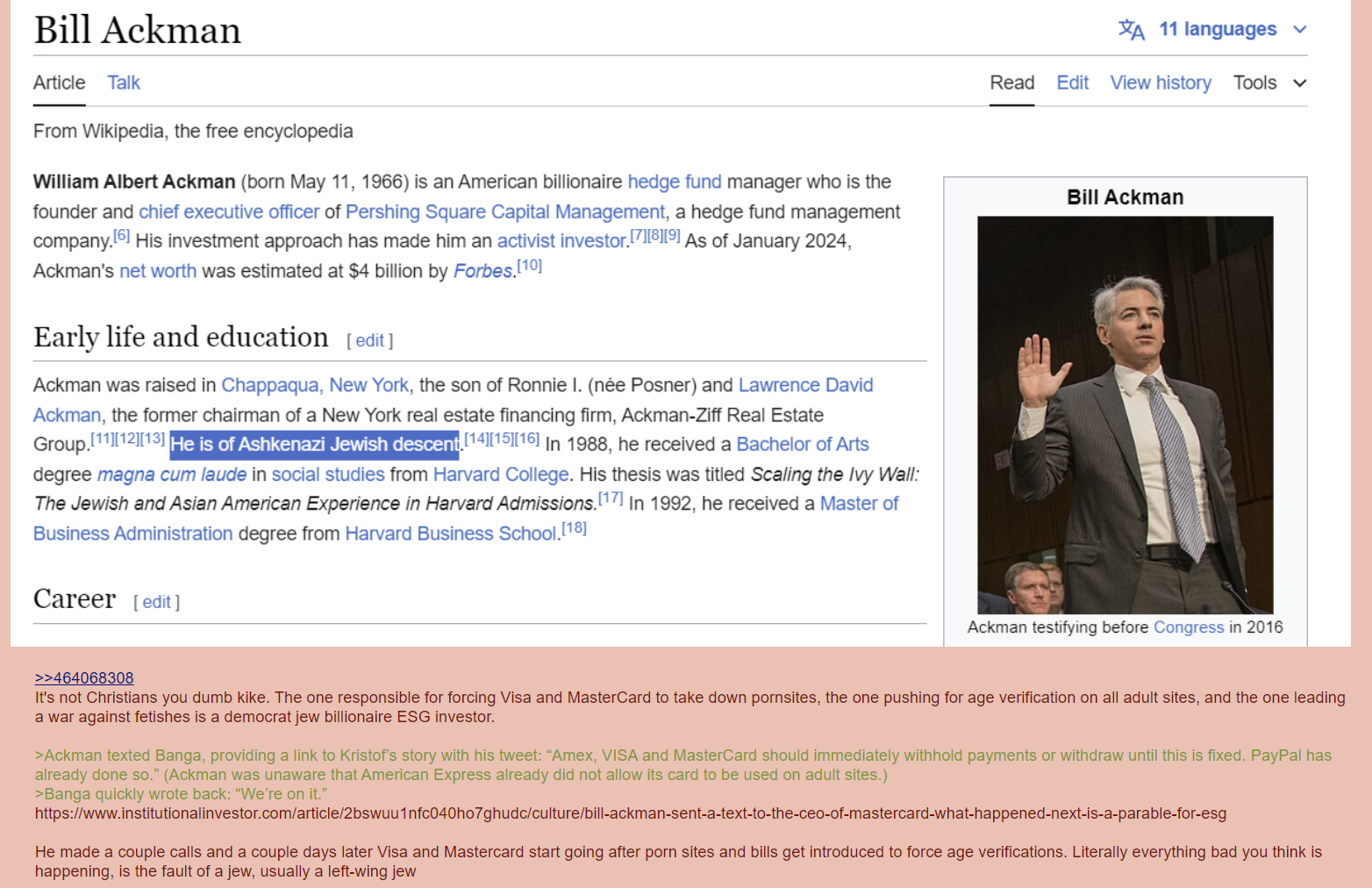Switch to the Article tab
Viewport: 1372px width, 888px height.
[x=60, y=82]
